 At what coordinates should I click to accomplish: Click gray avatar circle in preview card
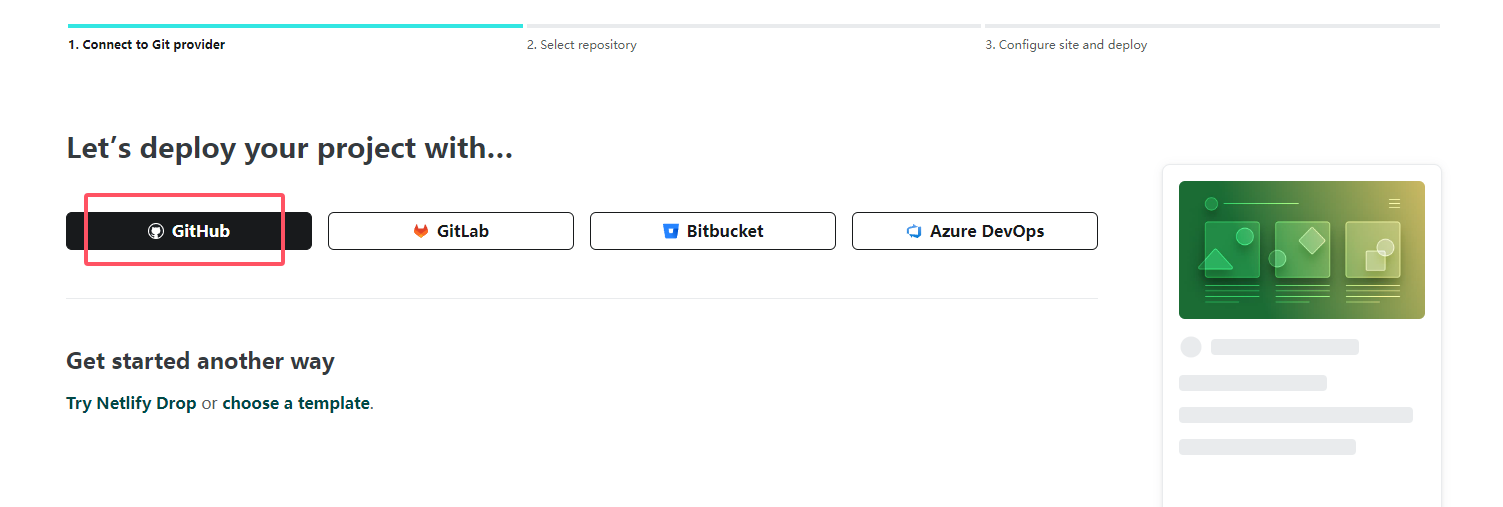click(x=1191, y=347)
